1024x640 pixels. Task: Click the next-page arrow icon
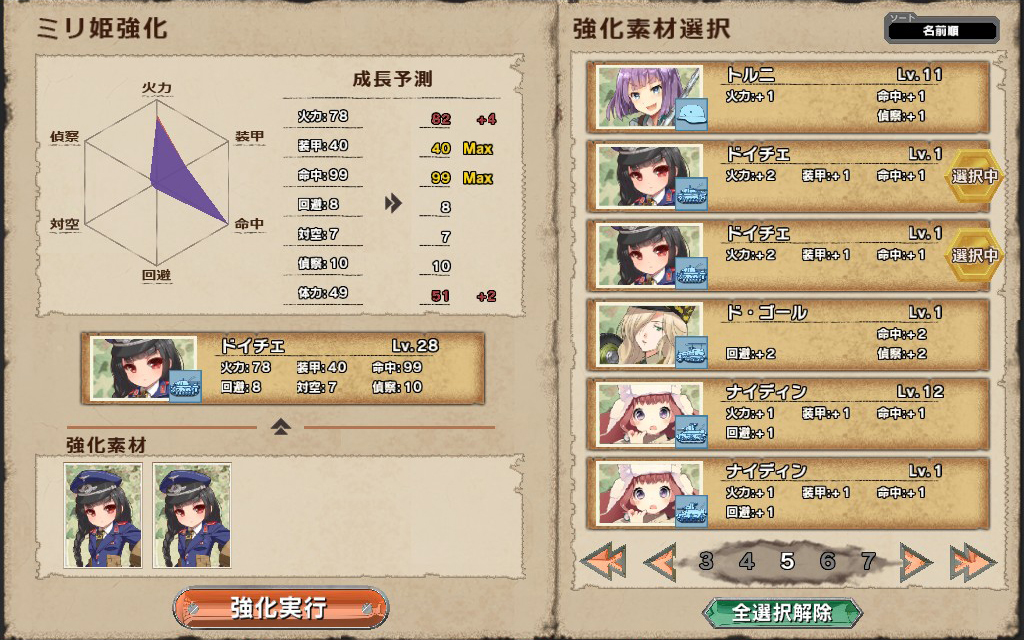(x=916, y=561)
